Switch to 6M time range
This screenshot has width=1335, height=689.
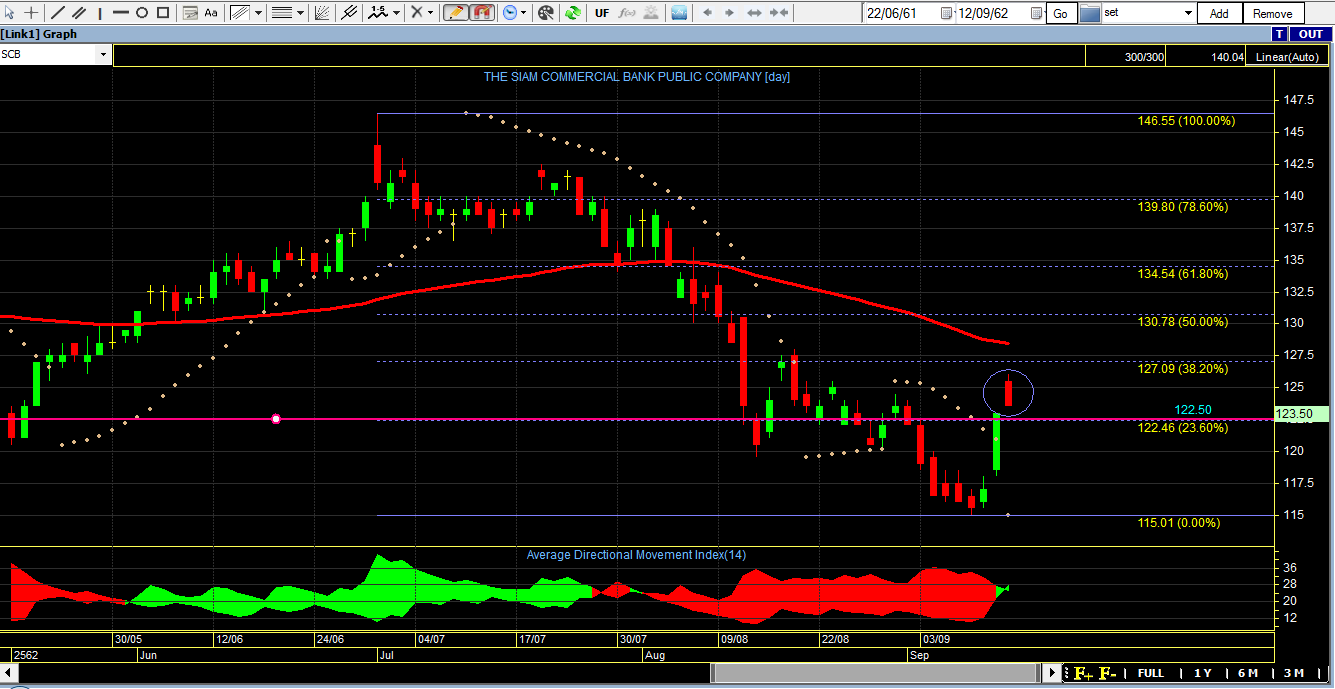[1247, 673]
